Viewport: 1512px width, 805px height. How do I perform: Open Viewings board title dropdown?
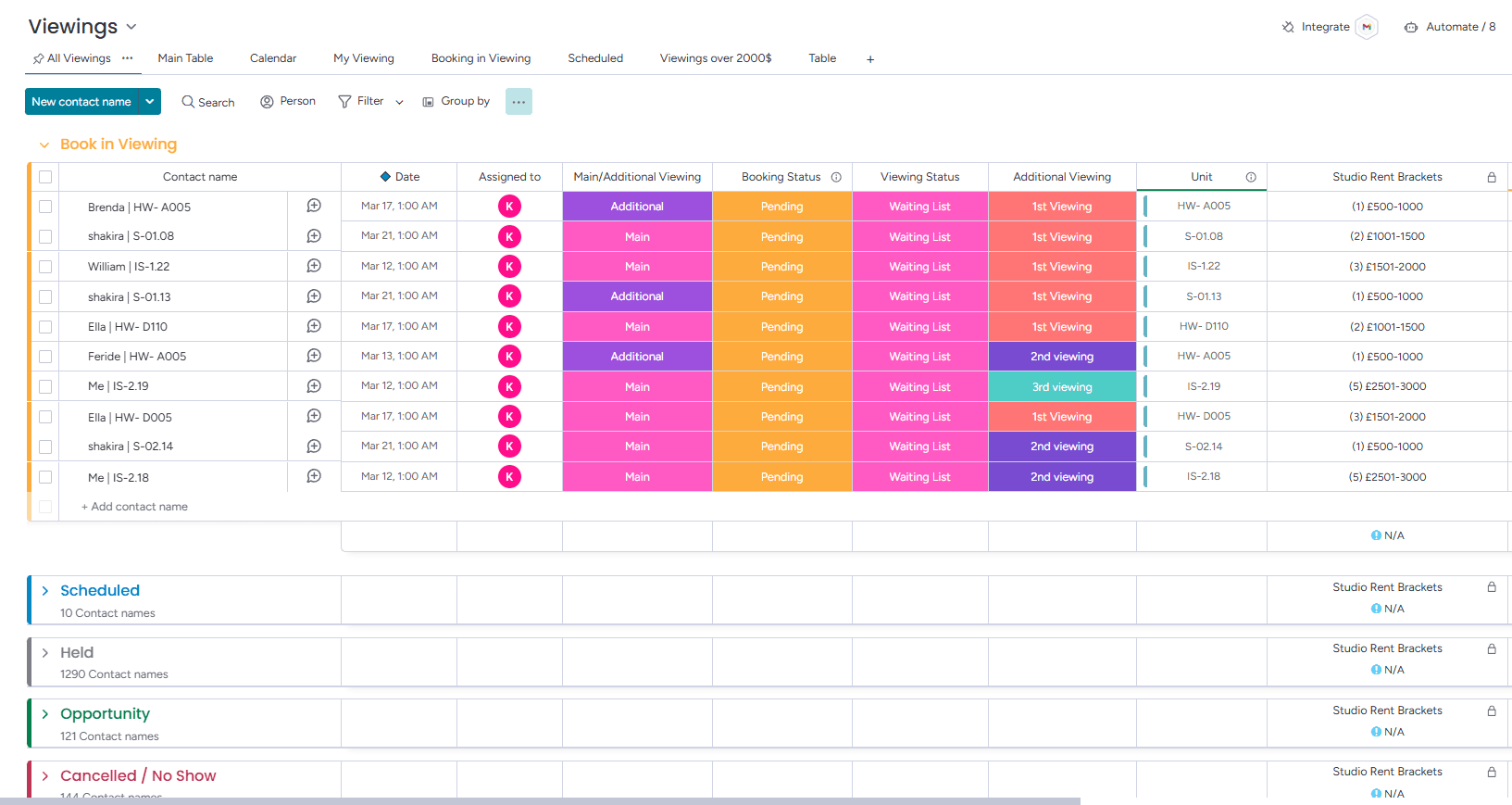pyautogui.click(x=131, y=27)
